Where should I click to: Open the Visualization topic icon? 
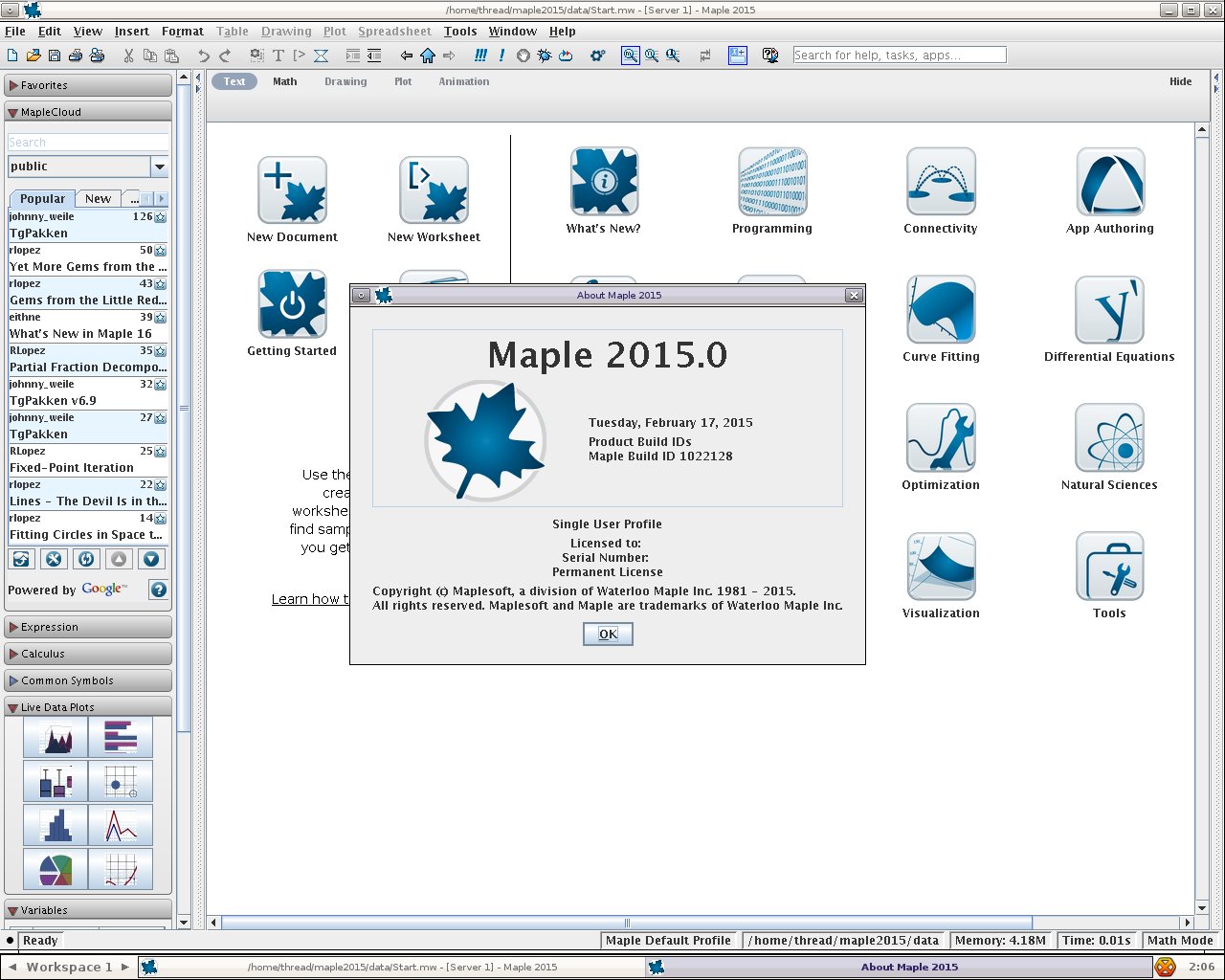941,567
